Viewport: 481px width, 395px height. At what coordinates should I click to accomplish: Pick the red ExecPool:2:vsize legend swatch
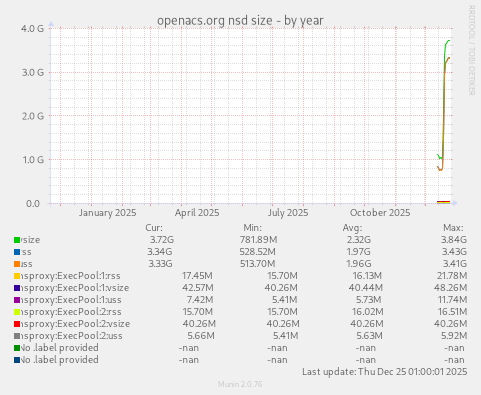click(x=17, y=324)
